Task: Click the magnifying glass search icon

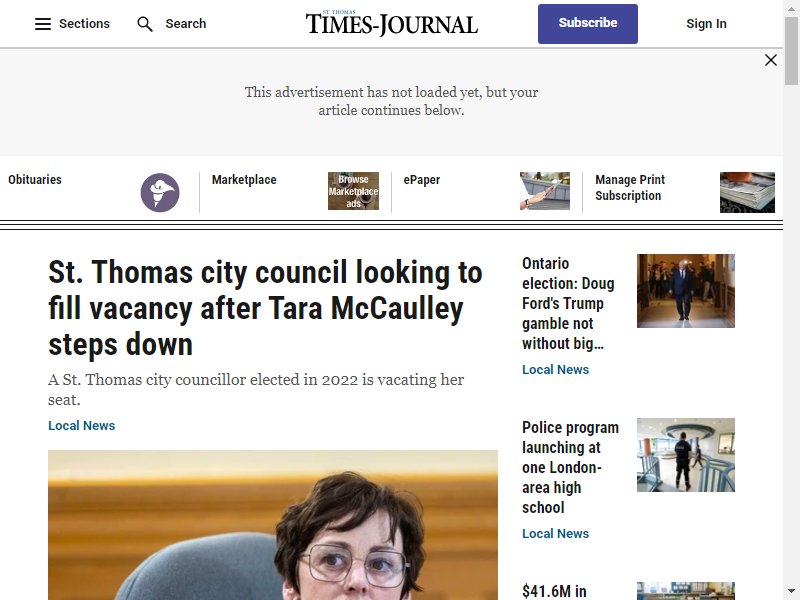Action: (x=145, y=24)
